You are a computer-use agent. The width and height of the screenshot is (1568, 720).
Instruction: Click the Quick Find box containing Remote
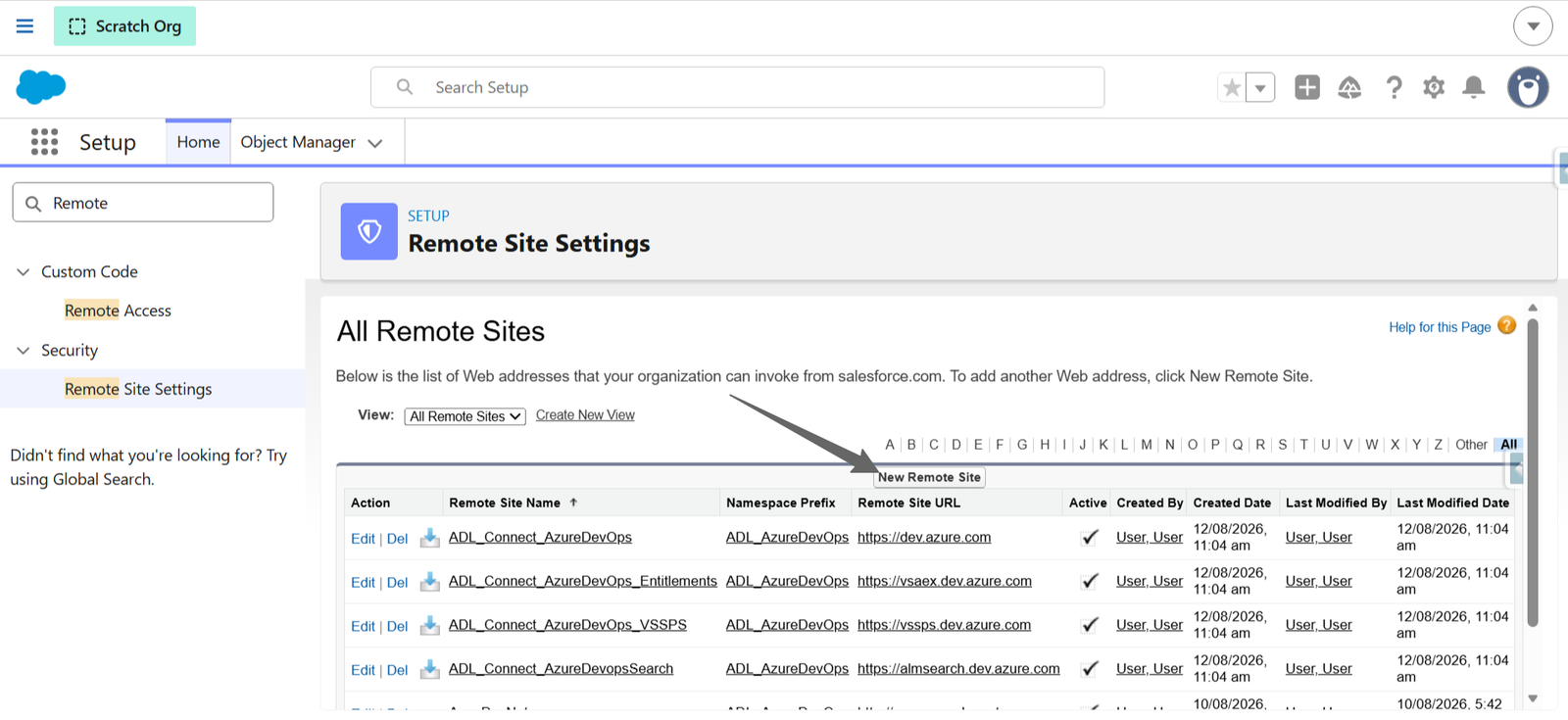[143, 203]
